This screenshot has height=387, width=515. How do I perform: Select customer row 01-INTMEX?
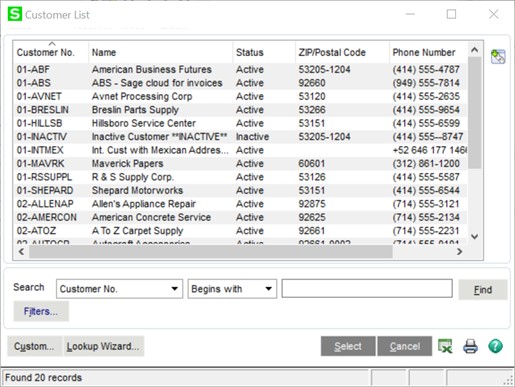coord(240,150)
